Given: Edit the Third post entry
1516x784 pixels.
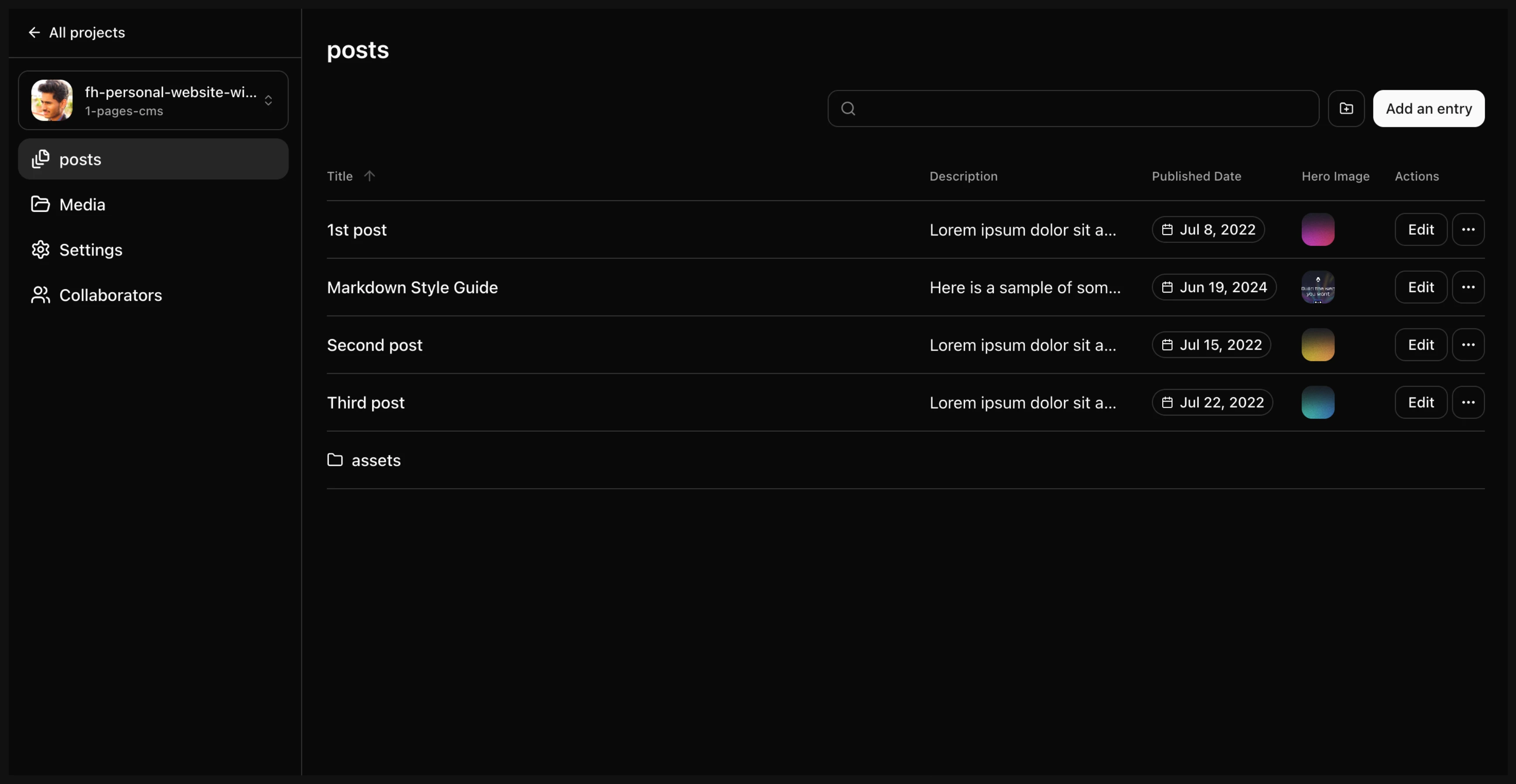Looking at the screenshot, I should coord(1420,402).
